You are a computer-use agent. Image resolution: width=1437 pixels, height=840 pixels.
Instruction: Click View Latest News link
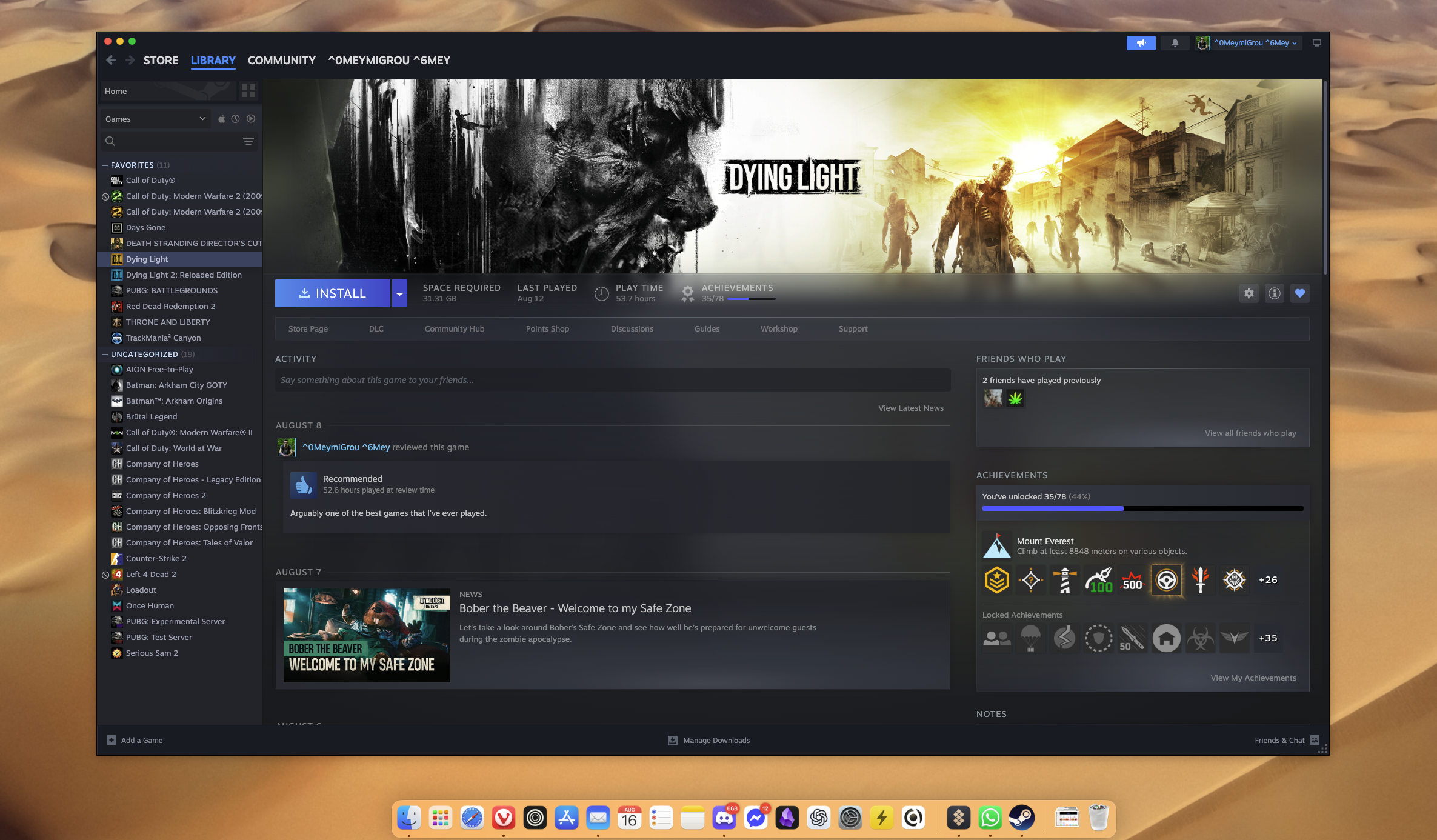click(911, 408)
